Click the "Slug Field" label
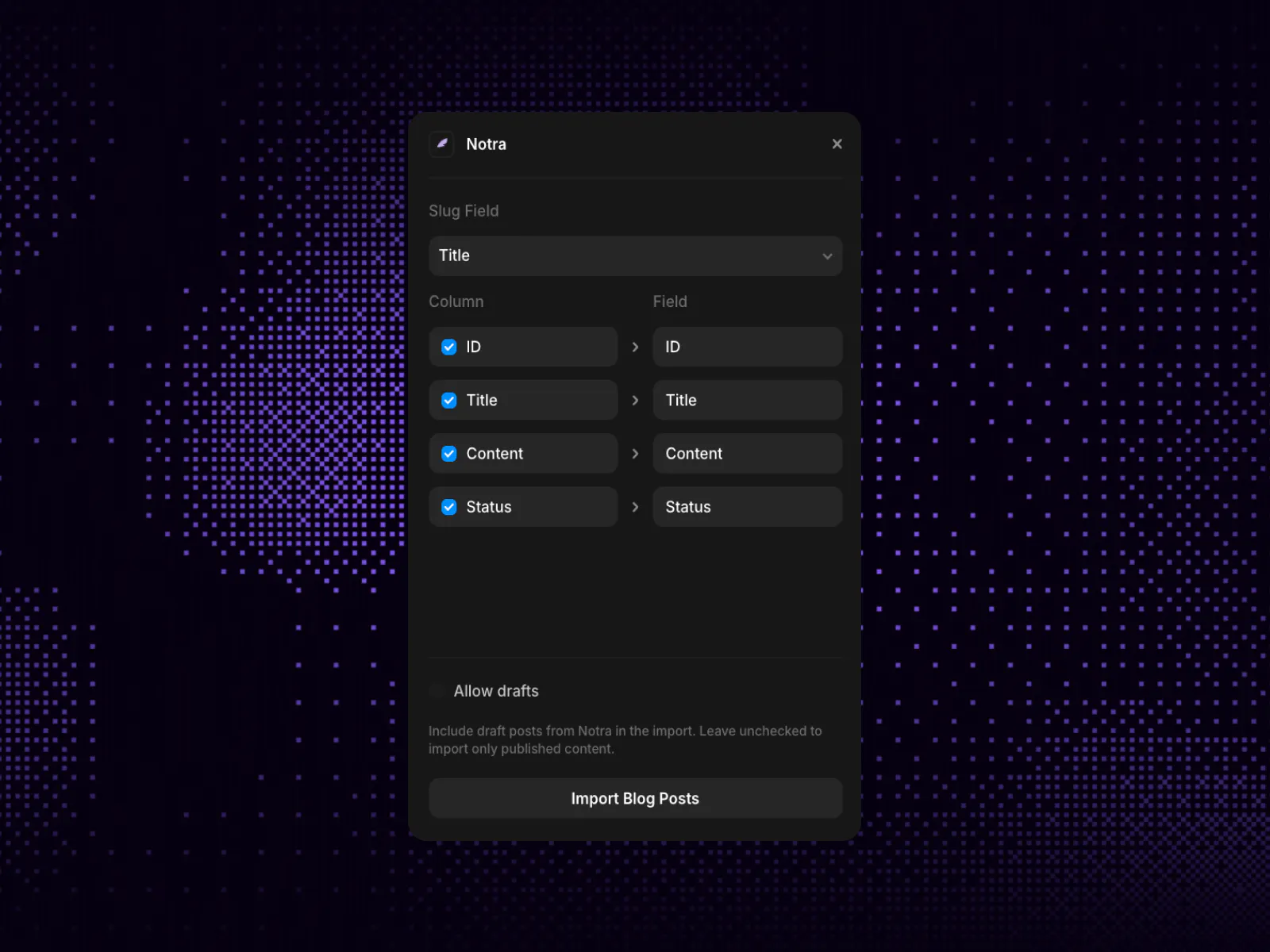This screenshot has width=1270, height=952. [464, 211]
